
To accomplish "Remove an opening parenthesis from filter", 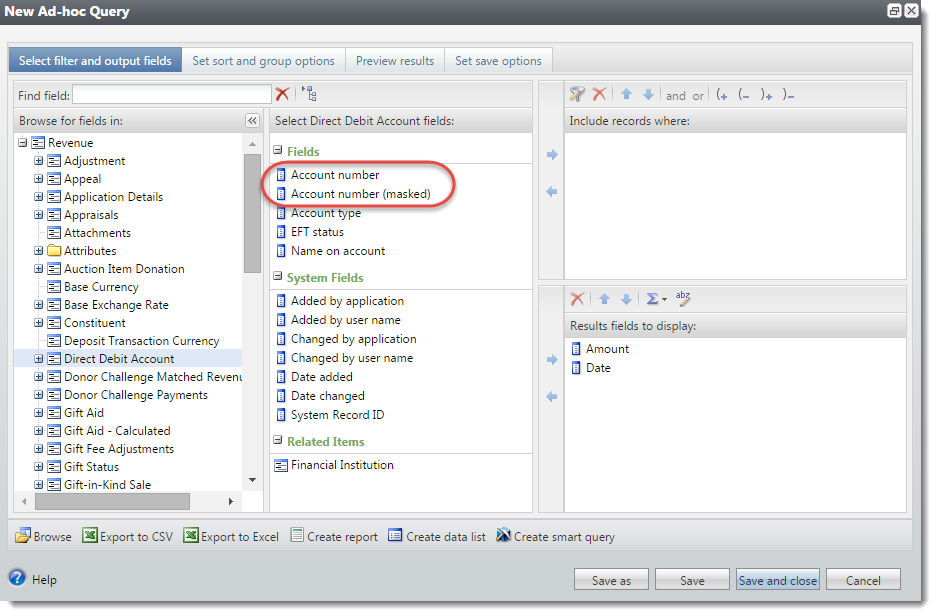I will point(744,95).
